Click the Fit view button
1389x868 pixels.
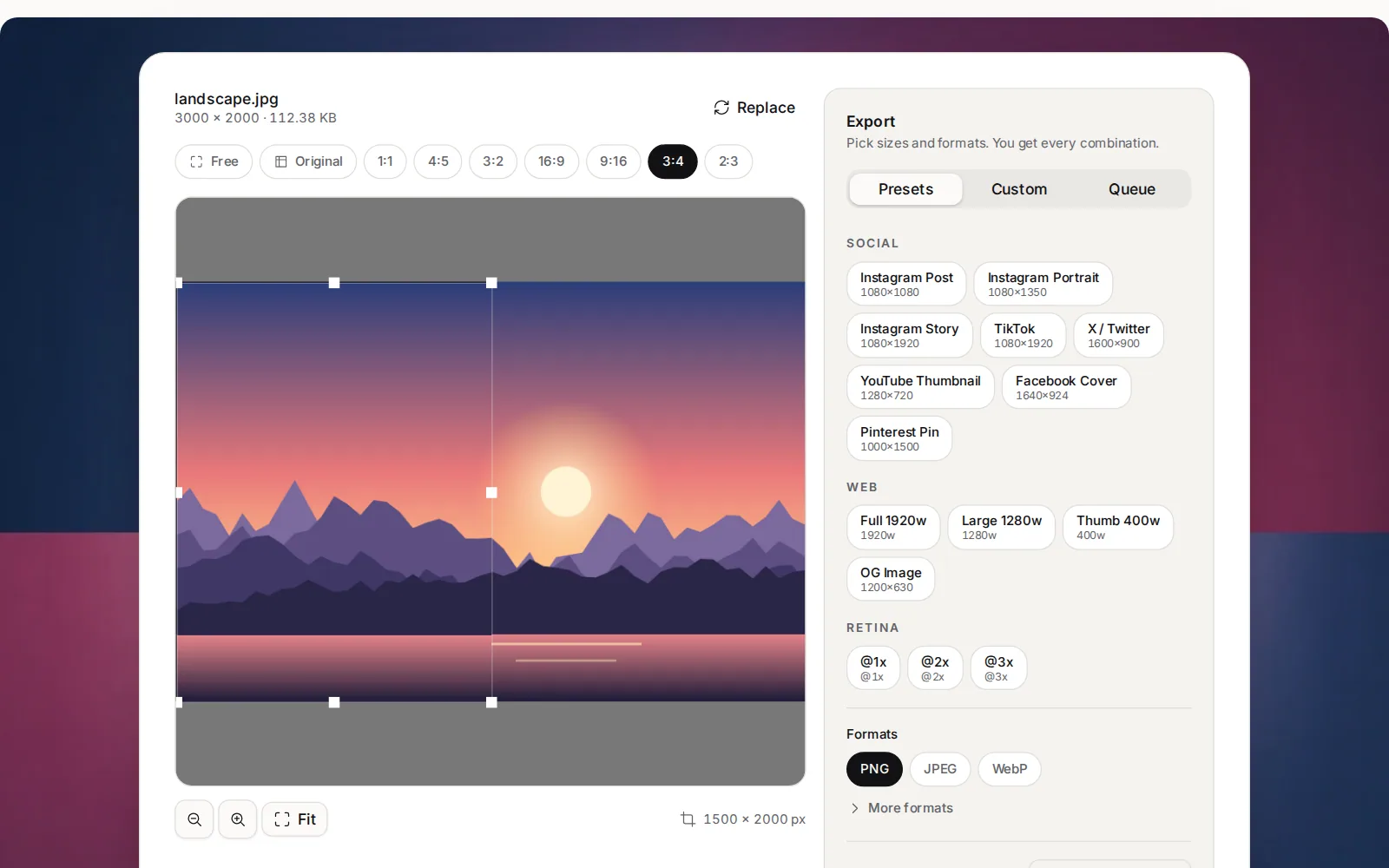(x=295, y=819)
